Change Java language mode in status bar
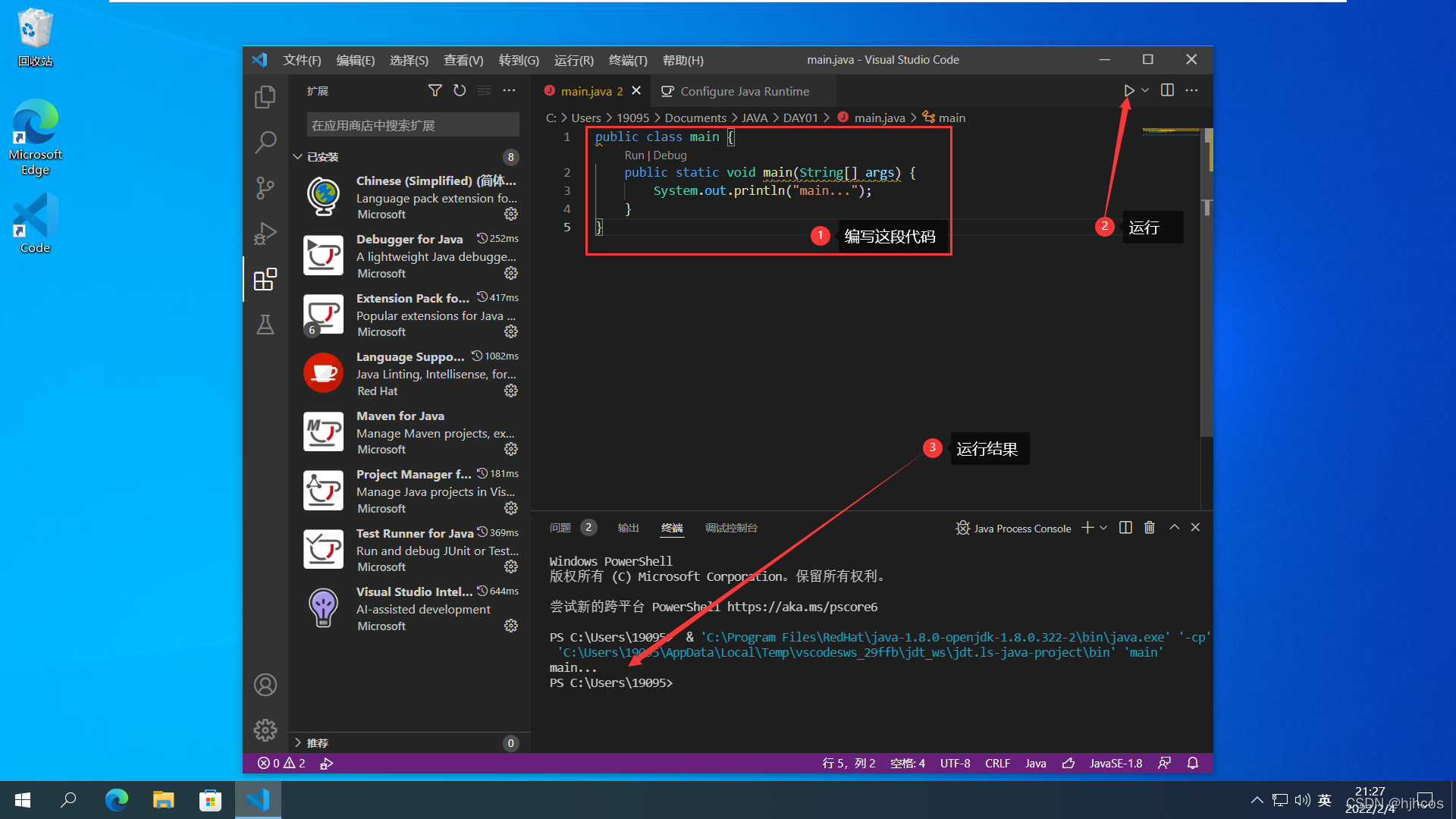This screenshot has width=1456, height=819. [1035, 763]
